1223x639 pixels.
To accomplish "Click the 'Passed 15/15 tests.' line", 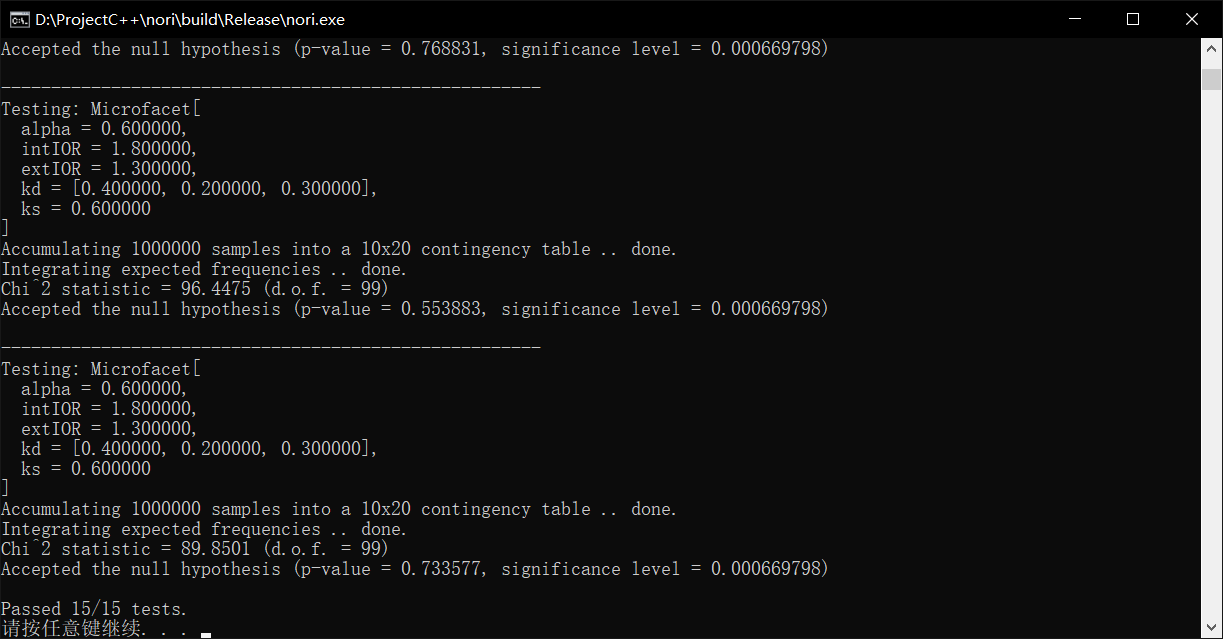I will tap(94, 609).
